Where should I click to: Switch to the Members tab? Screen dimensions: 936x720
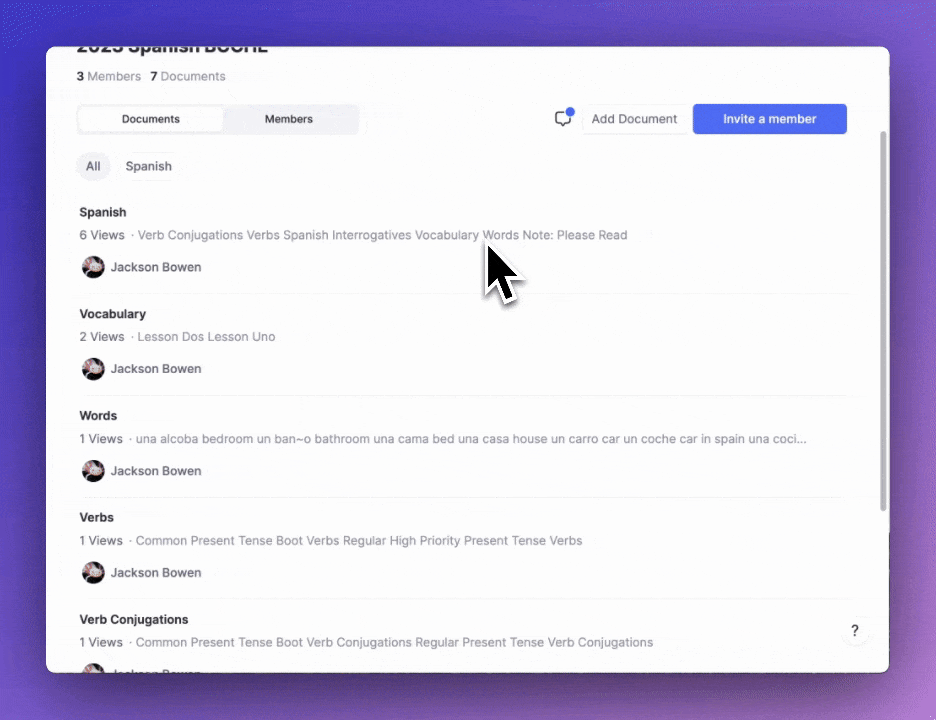point(289,119)
